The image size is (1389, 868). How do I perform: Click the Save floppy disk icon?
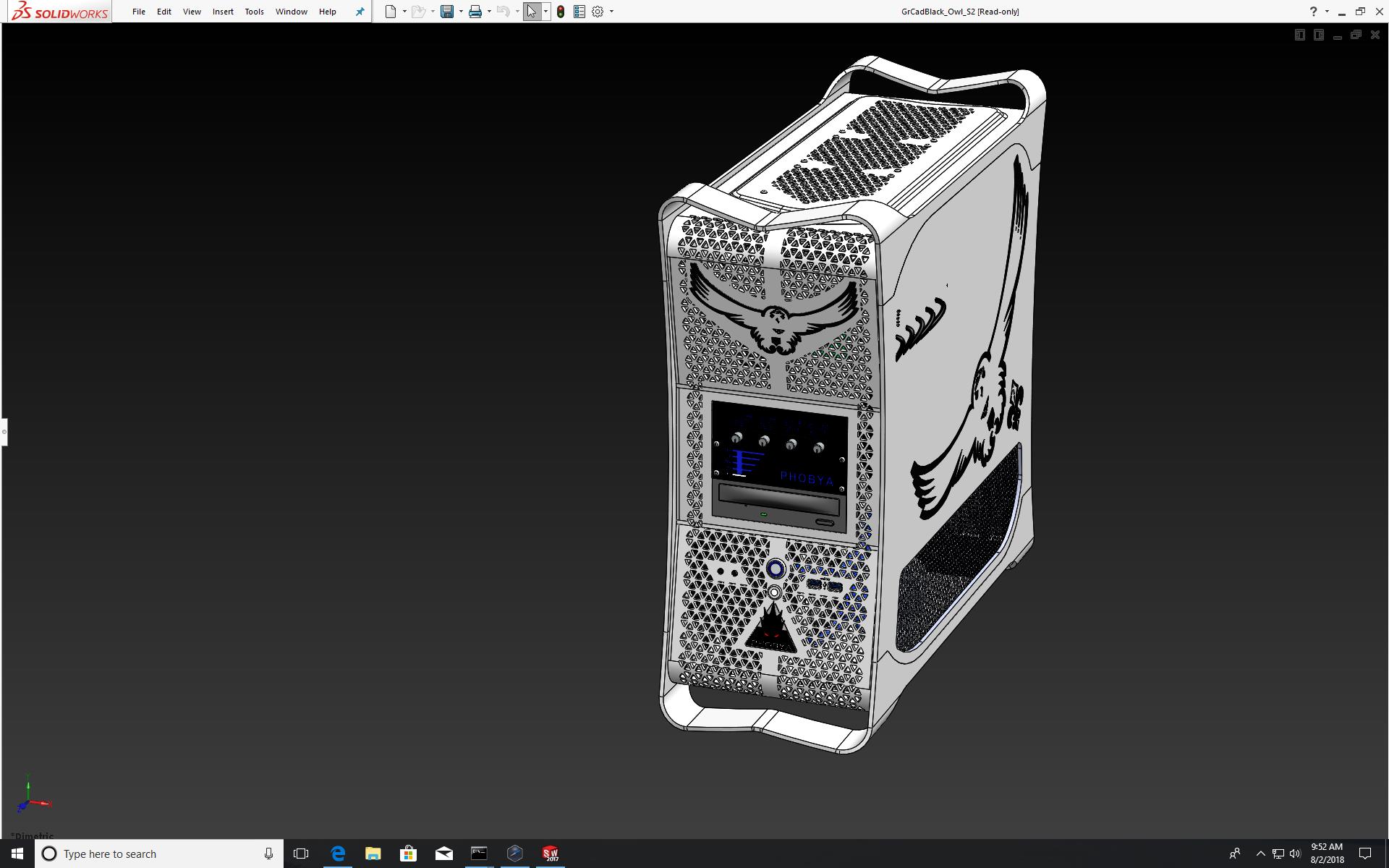pos(447,12)
